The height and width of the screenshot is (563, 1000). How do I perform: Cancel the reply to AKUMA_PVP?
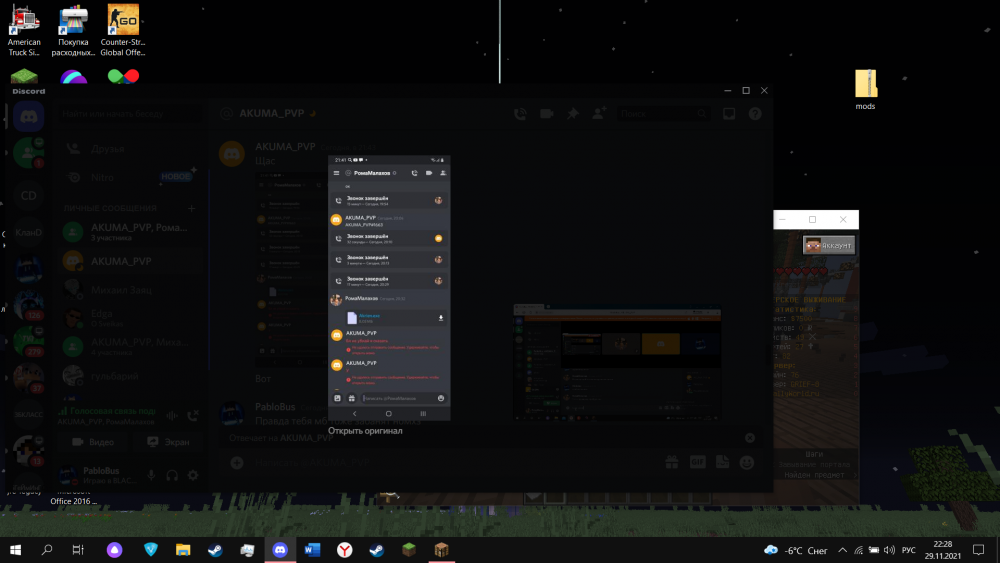pos(750,438)
